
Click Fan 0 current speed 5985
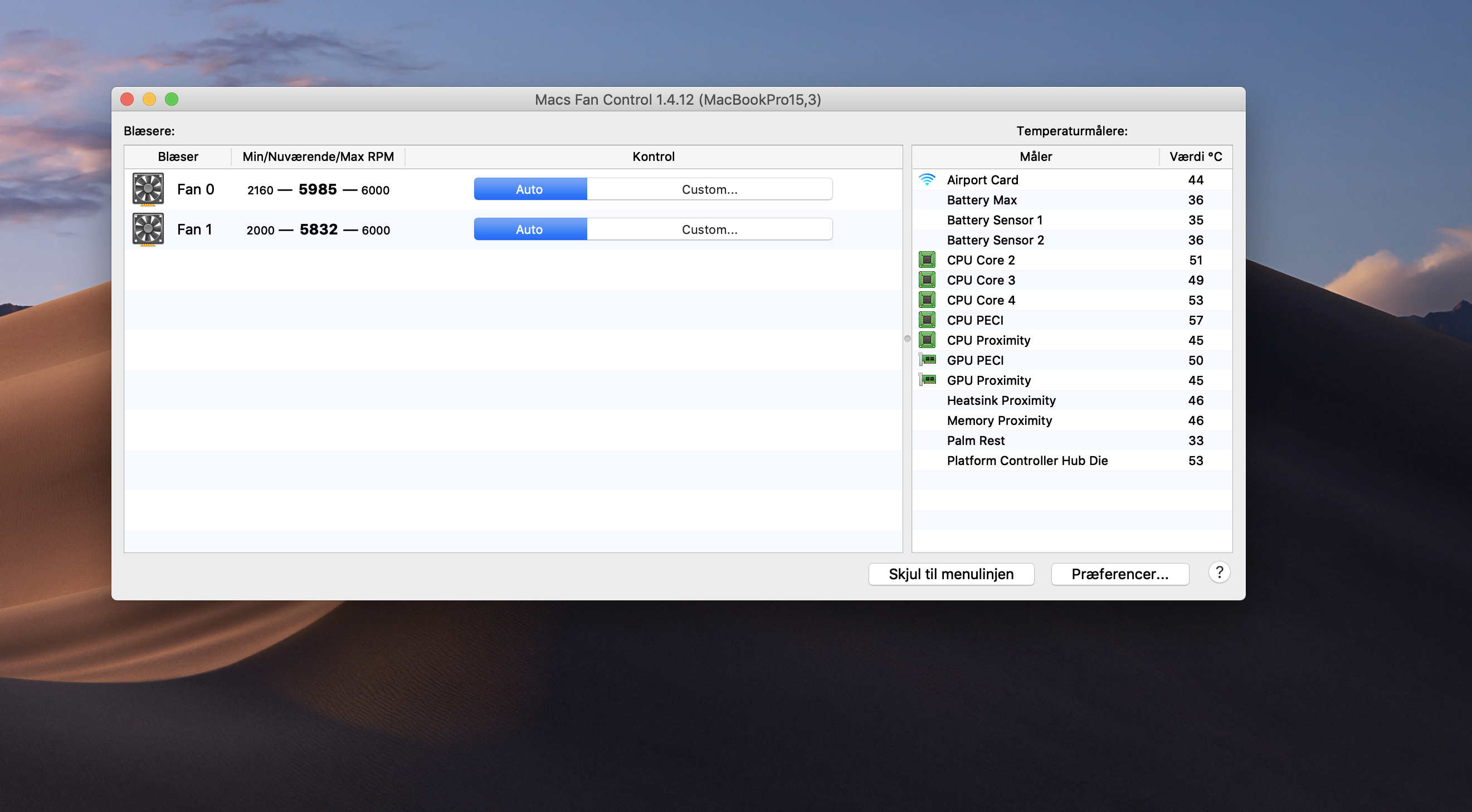point(318,189)
